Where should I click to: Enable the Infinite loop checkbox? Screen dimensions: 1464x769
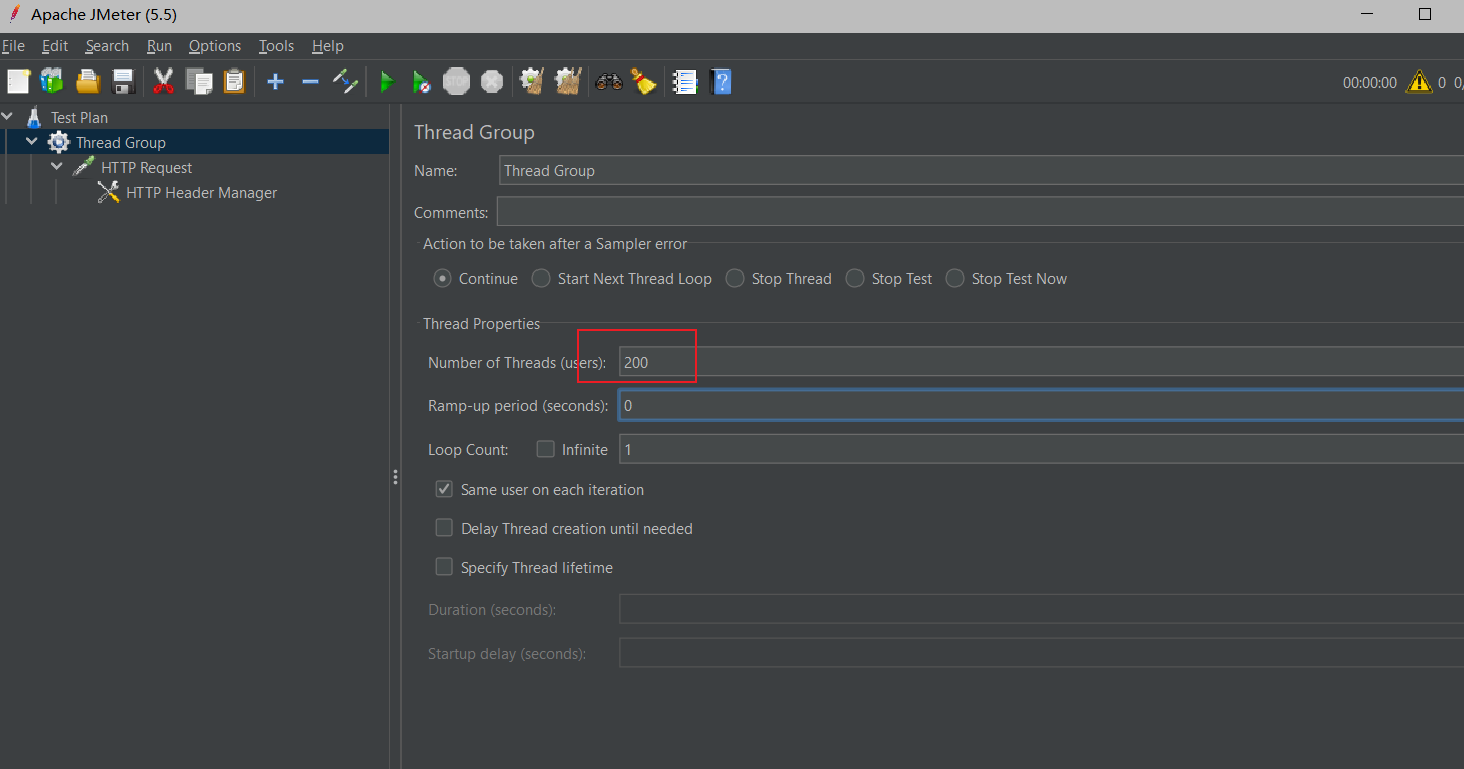click(545, 449)
